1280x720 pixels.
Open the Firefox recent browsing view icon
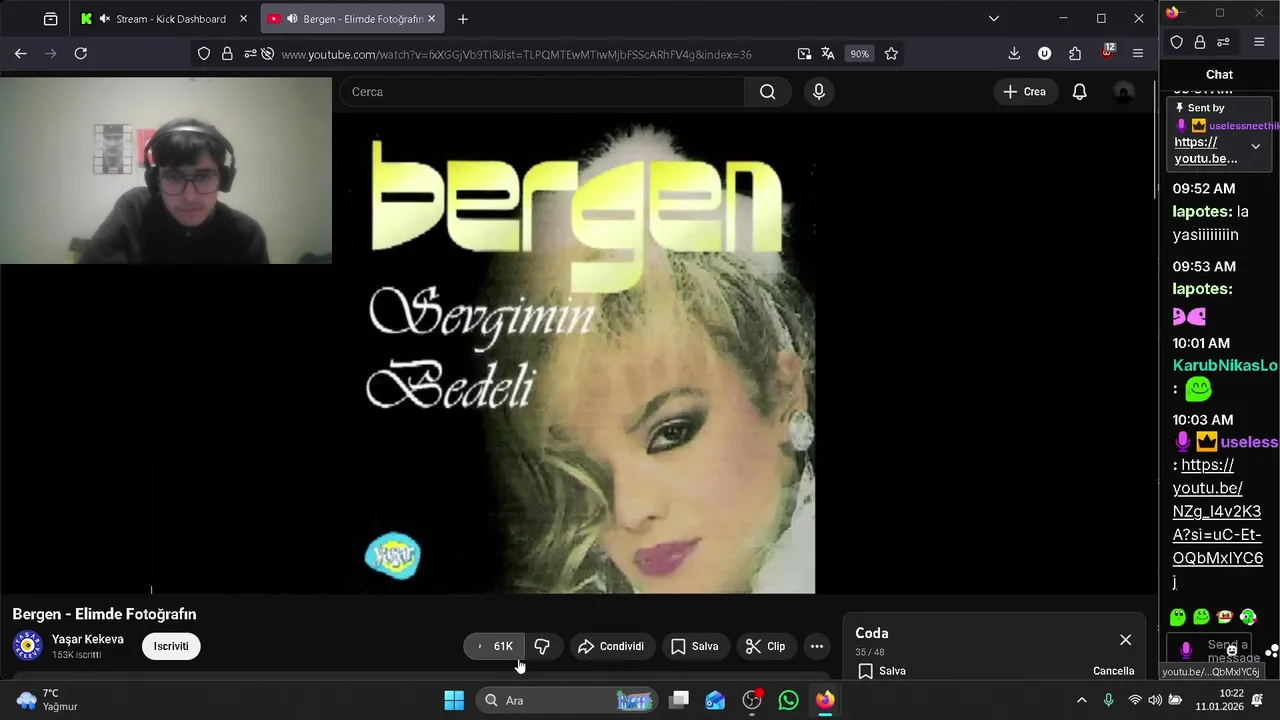tap(50, 19)
